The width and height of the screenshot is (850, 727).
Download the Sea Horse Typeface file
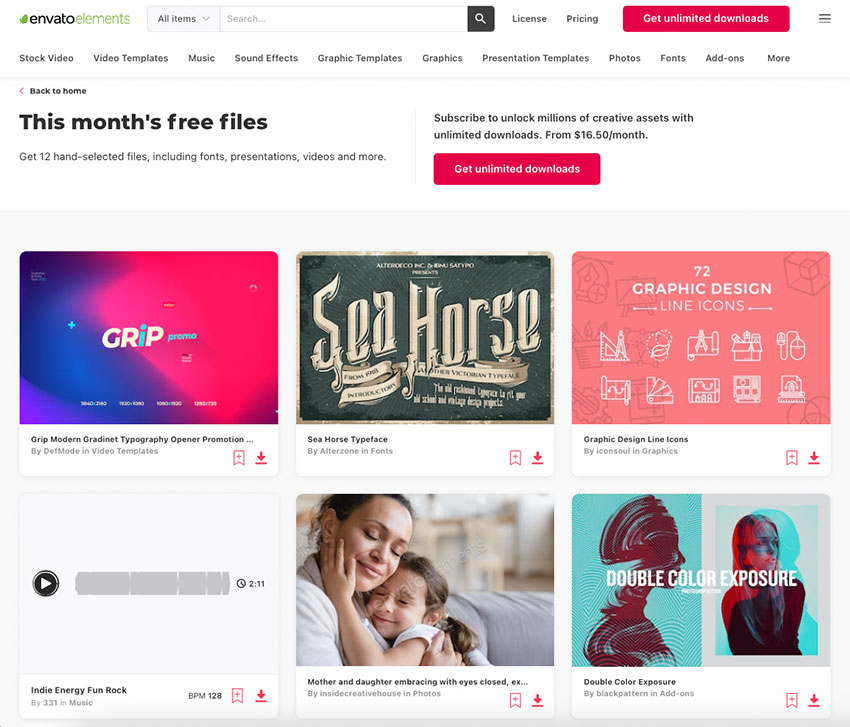coord(537,458)
